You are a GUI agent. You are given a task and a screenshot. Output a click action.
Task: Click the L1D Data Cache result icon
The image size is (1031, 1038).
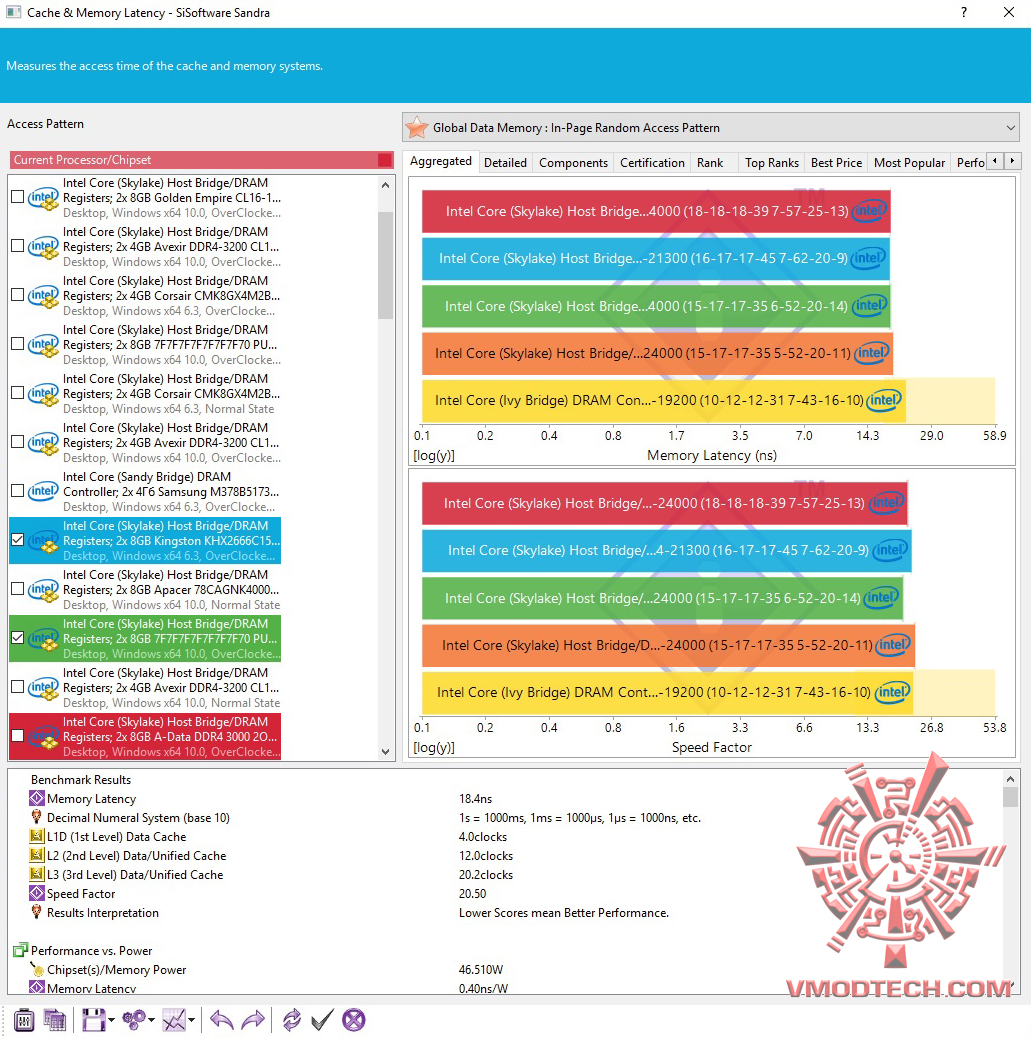tap(36, 836)
